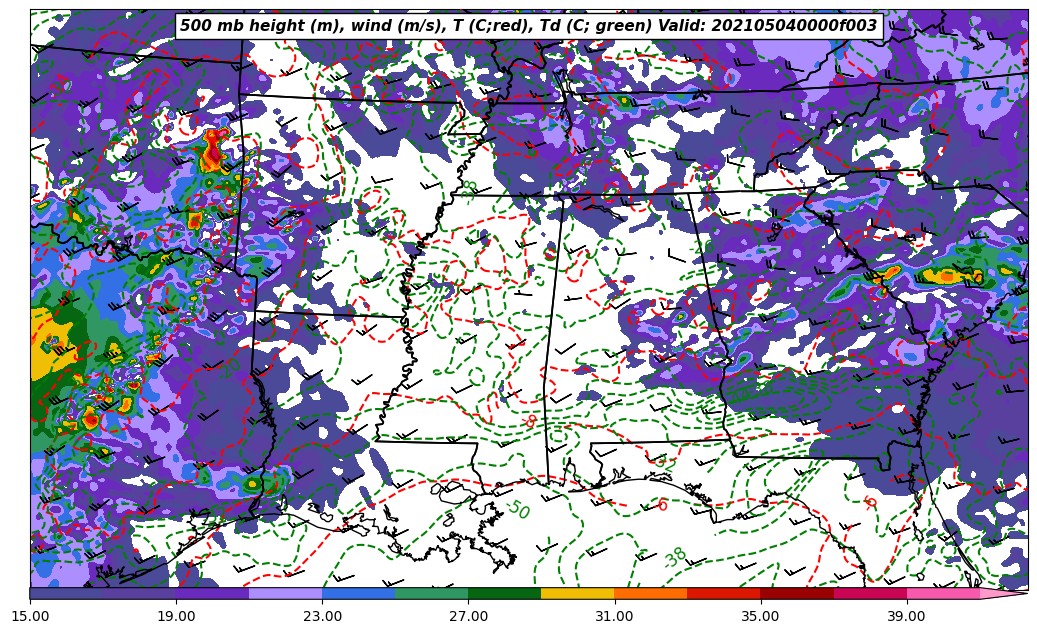Click the 15.00 colorbar tick label
This screenshot has height=633, width=1037.
pyautogui.click(x=30, y=616)
